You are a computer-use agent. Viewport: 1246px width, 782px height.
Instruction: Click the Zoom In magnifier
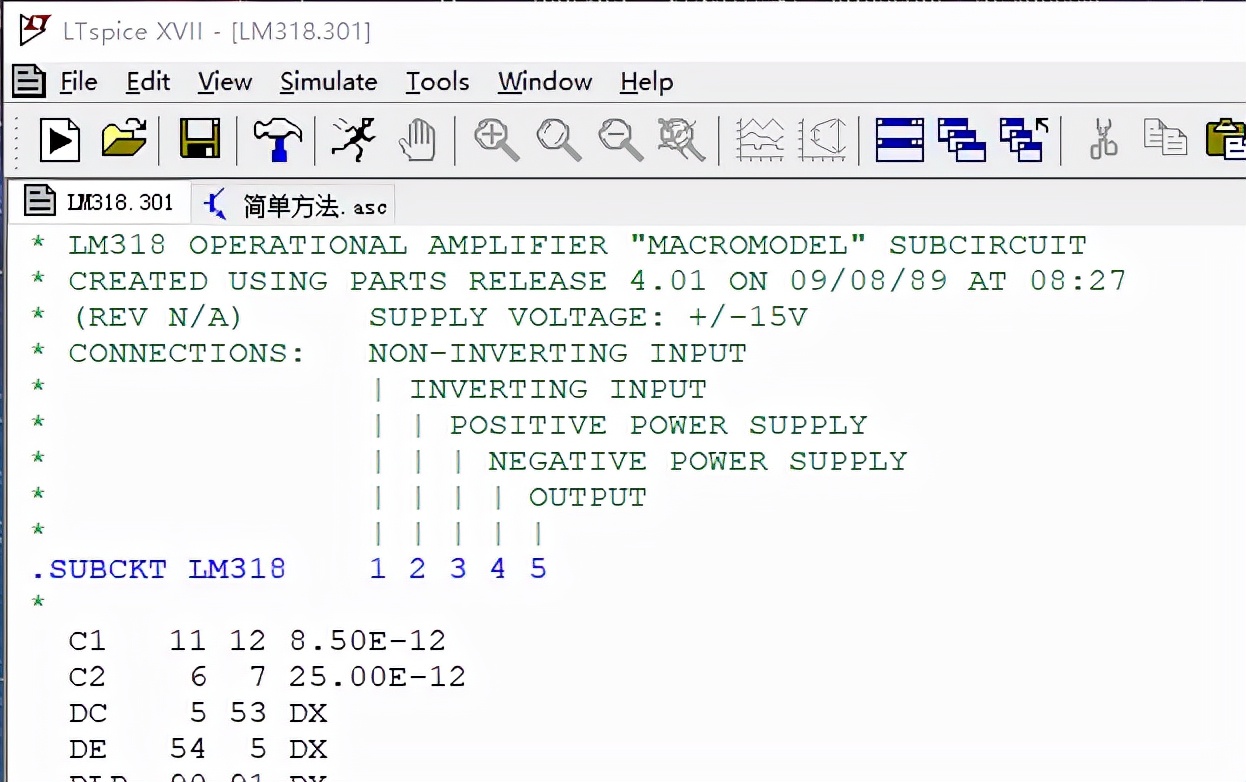[496, 139]
